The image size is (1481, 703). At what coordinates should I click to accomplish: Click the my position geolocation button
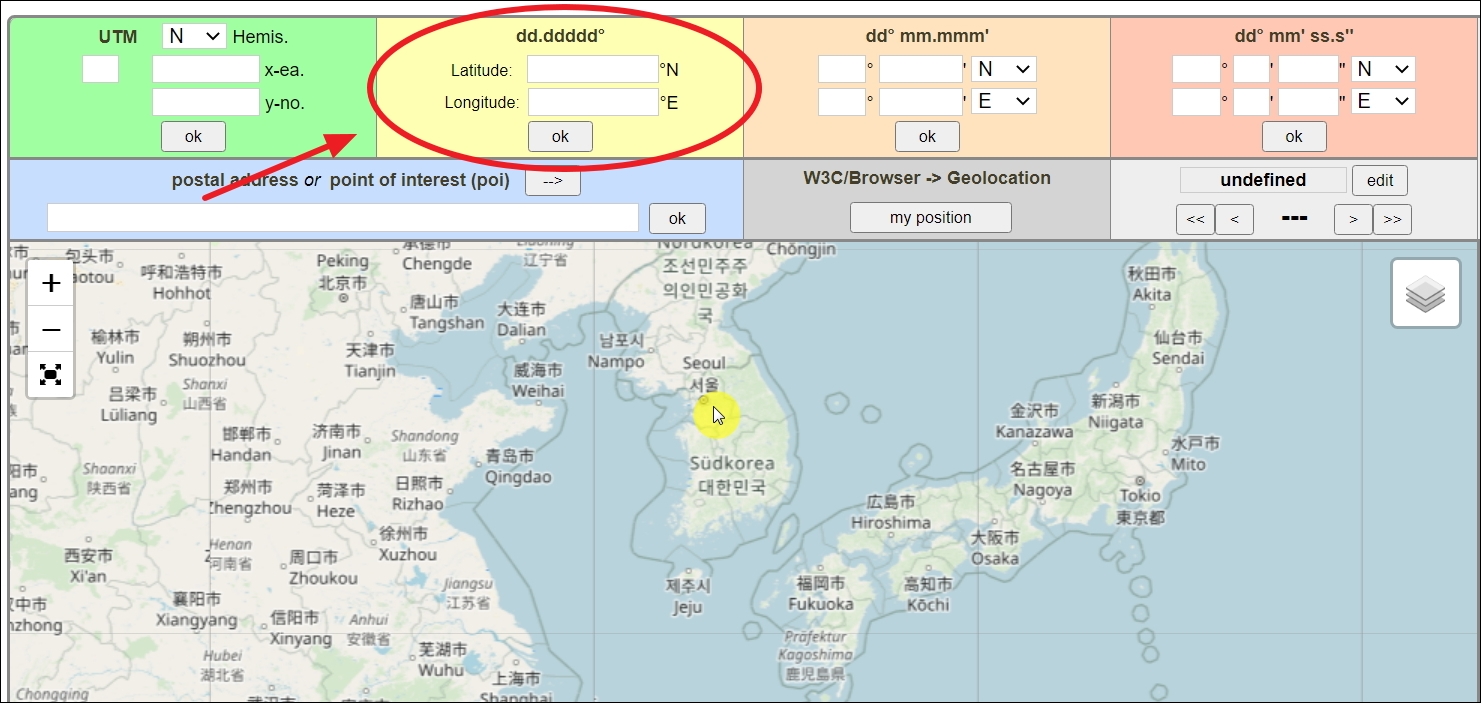pyautogui.click(x=931, y=218)
